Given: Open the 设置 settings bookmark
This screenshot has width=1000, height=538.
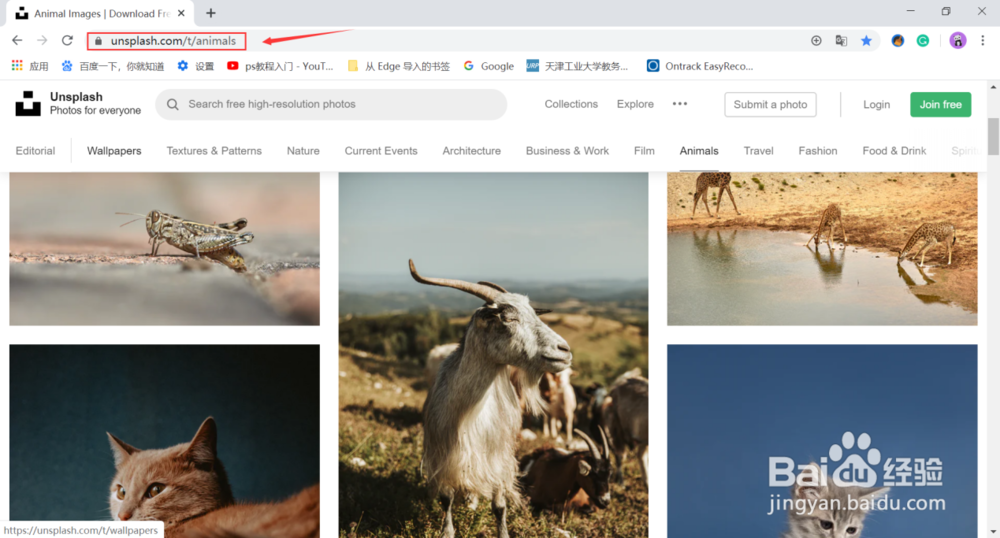Looking at the screenshot, I should pos(196,66).
